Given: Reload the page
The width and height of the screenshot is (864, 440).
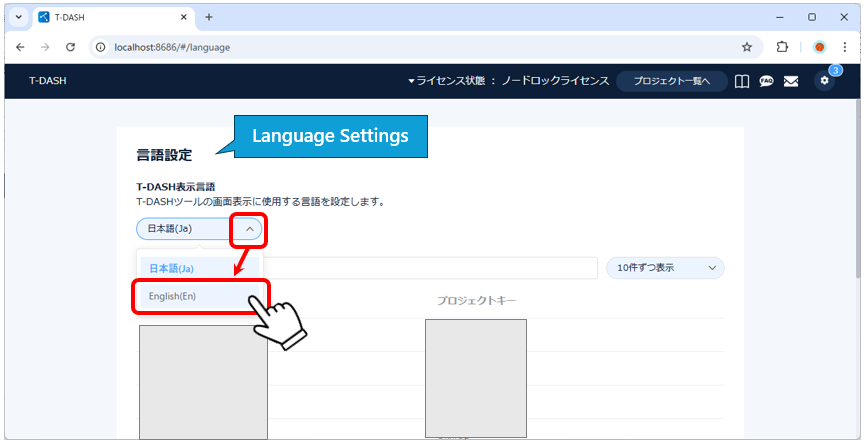Looking at the screenshot, I should pos(70,47).
